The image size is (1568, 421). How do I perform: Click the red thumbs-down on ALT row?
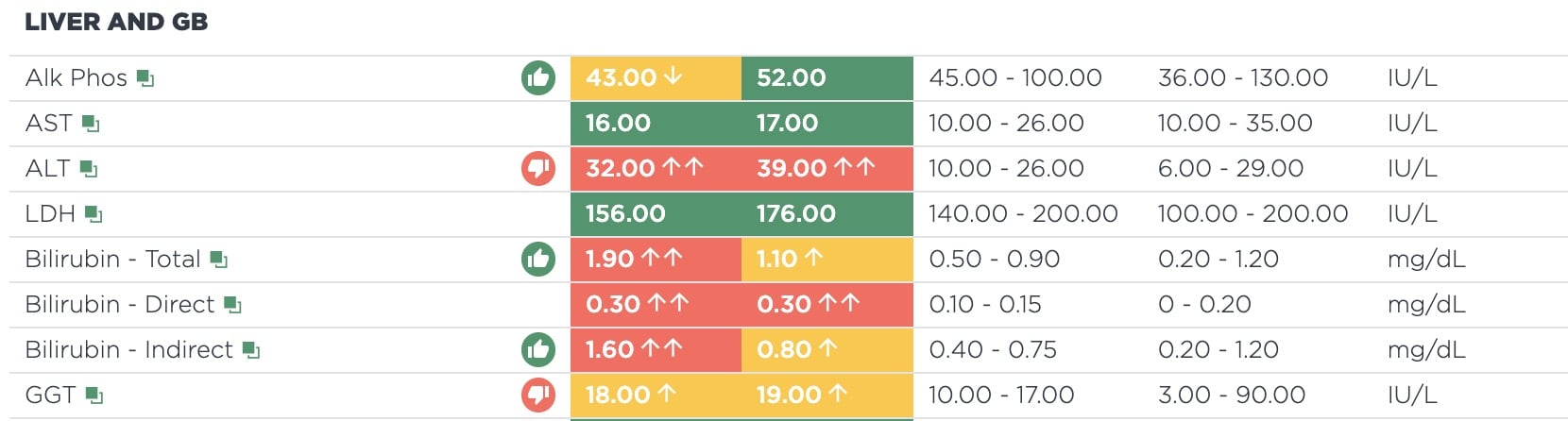pyautogui.click(x=538, y=168)
